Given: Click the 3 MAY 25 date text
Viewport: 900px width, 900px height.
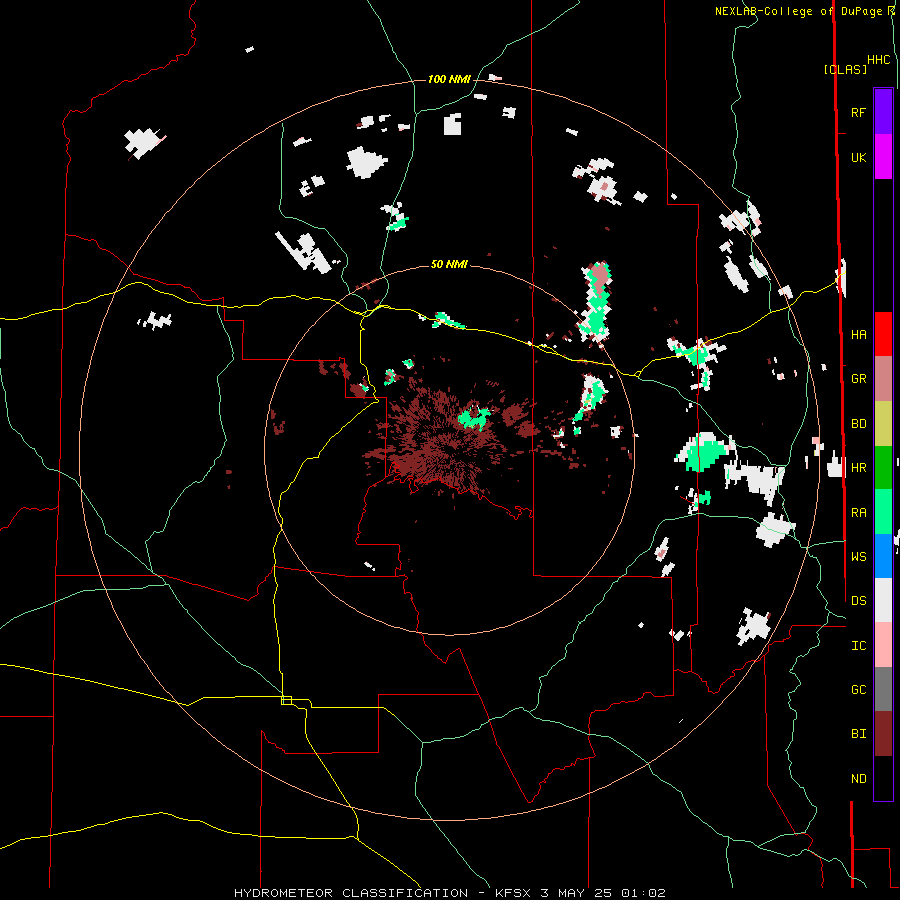Looking at the screenshot, I should 578,893.
